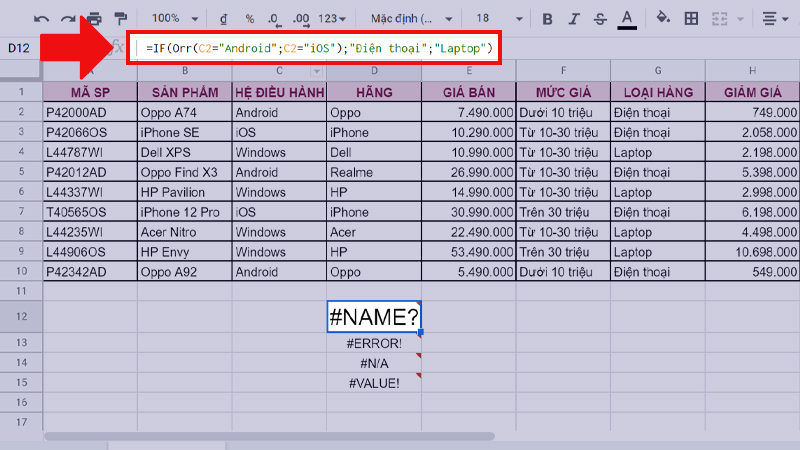The height and width of the screenshot is (450, 800).
Task: Toggle italic text formatting
Action: [x=573, y=19]
